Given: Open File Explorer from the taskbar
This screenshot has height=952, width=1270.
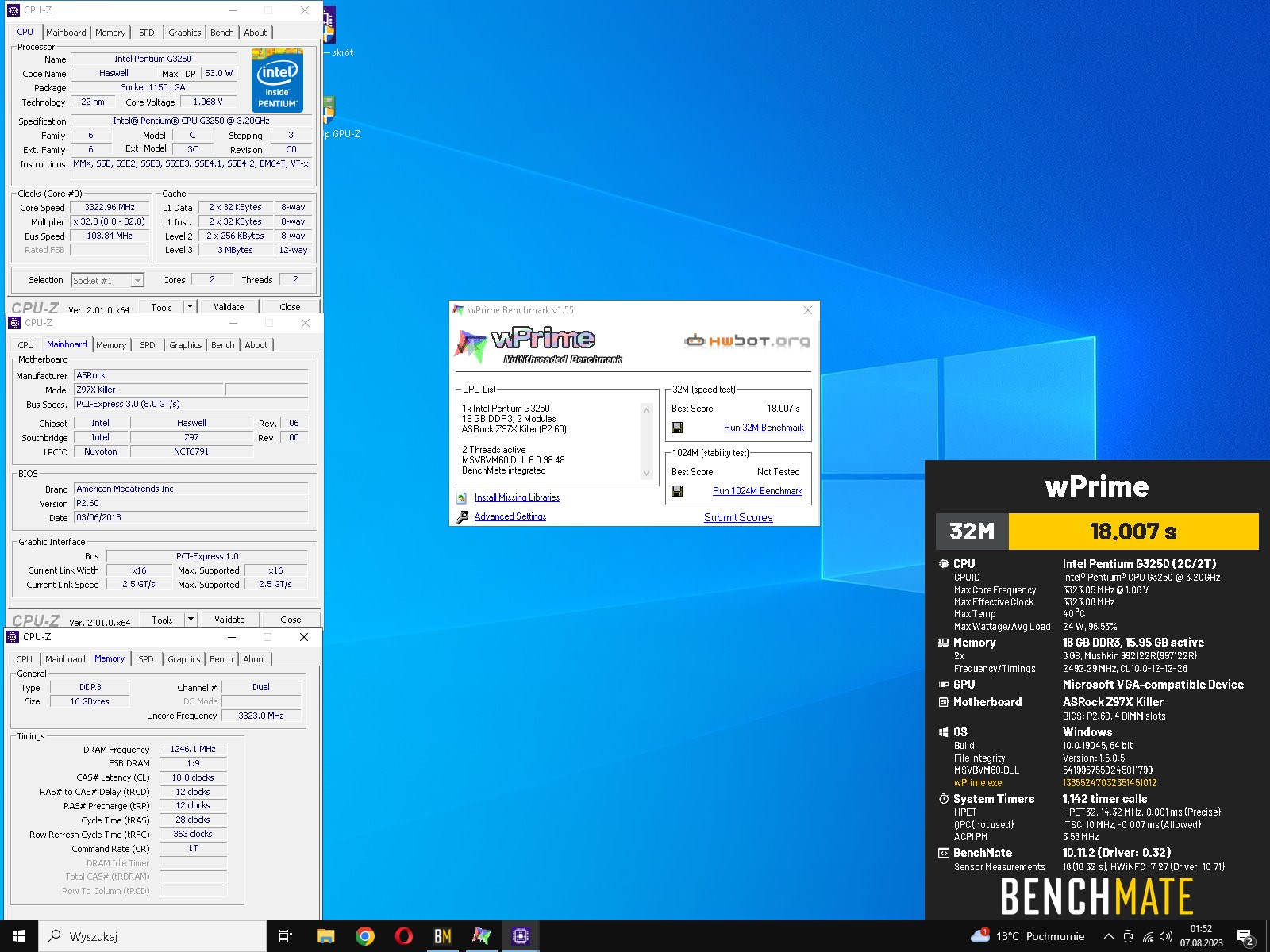Looking at the screenshot, I should click(325, 936).
